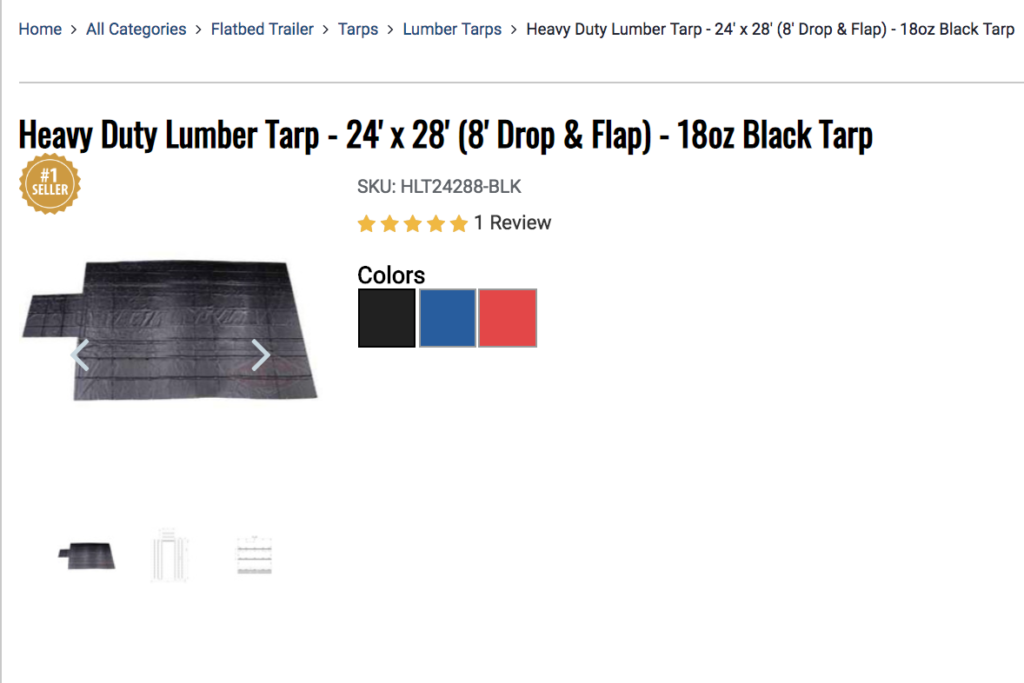Open the second thumbnail diagram image
Viewport: 1024px width, 683px height.
171,555
